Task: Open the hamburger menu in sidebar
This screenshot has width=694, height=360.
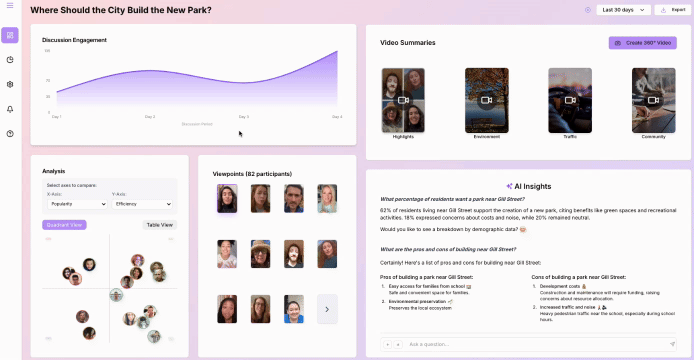Action: 10,6
